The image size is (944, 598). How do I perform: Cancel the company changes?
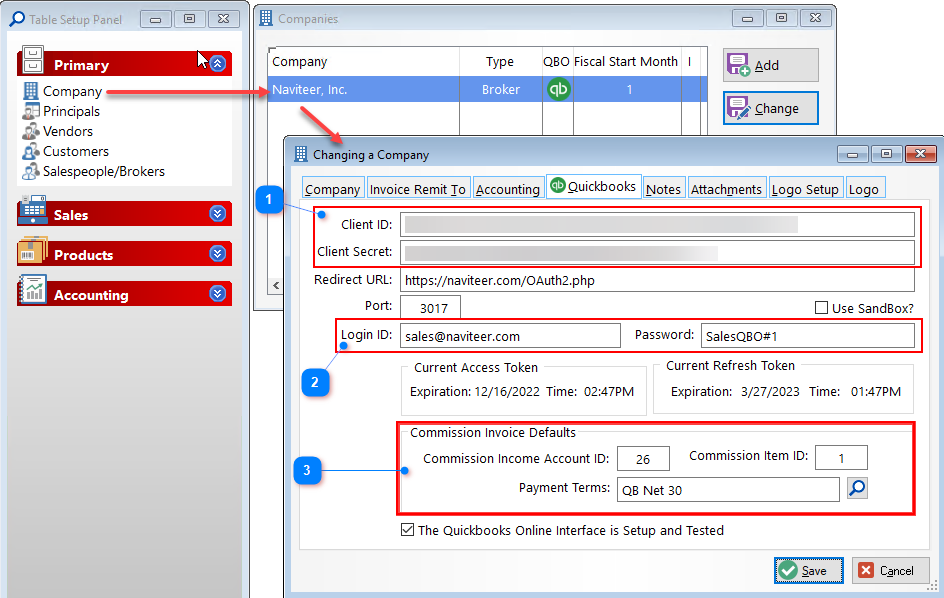tap(890, 570)
